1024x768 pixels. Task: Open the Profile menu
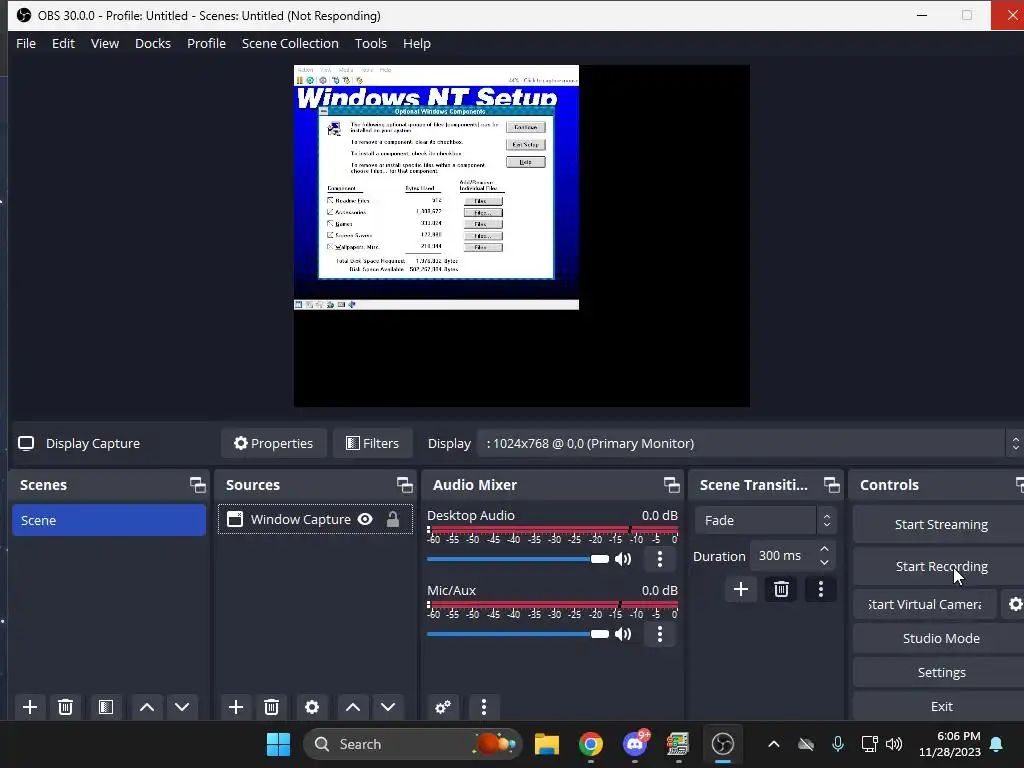(x=206, y=44)
